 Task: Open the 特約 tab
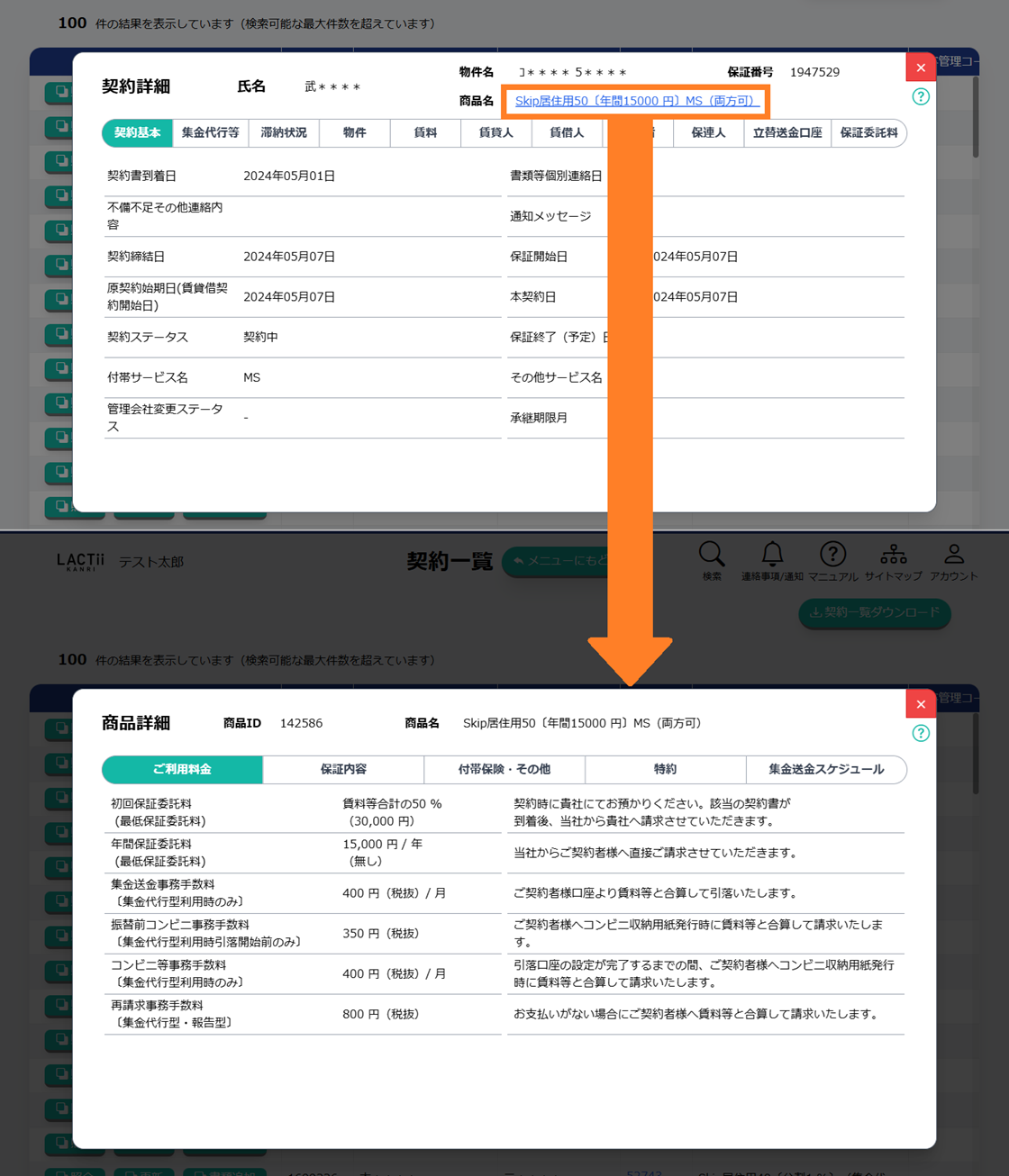click(x=665, y=769)
